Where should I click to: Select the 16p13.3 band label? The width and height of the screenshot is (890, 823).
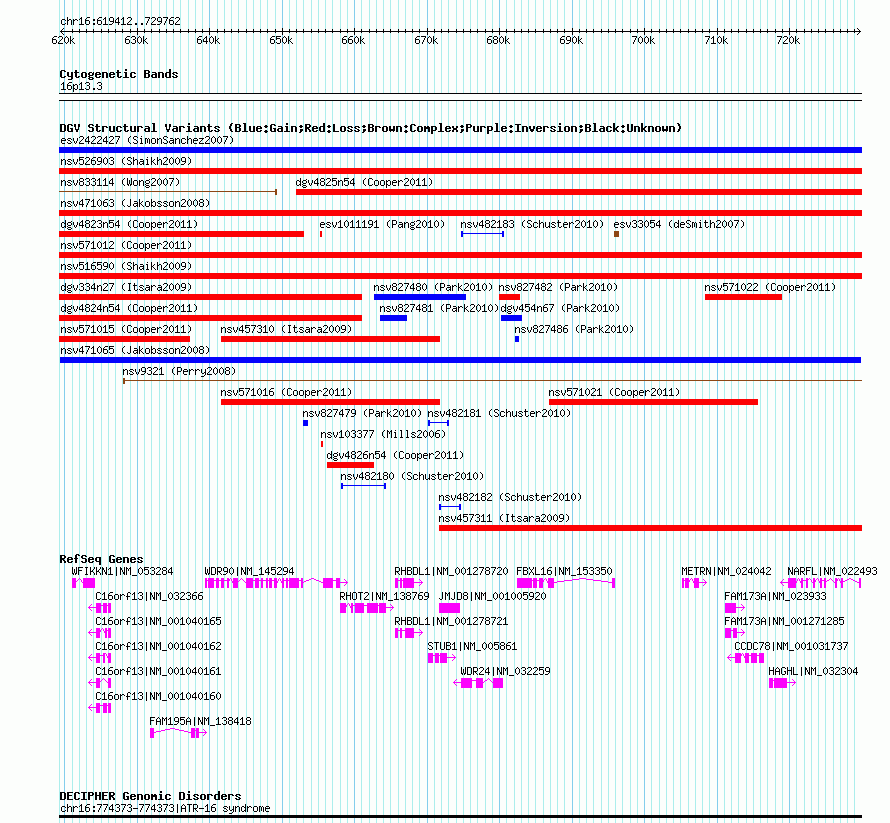pos(81,86)
